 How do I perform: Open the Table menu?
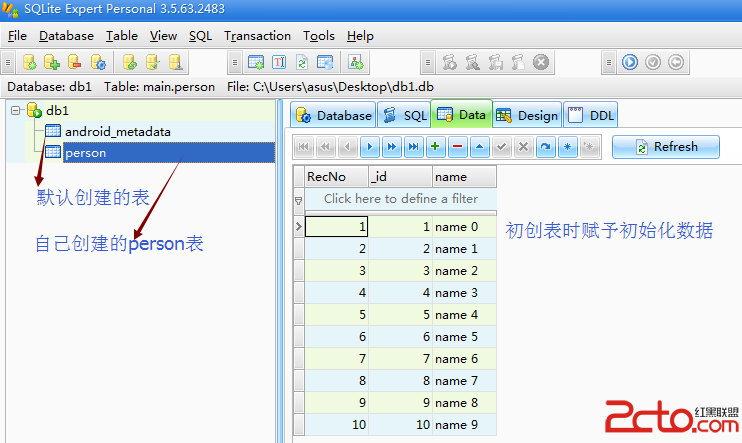point(122,36)
